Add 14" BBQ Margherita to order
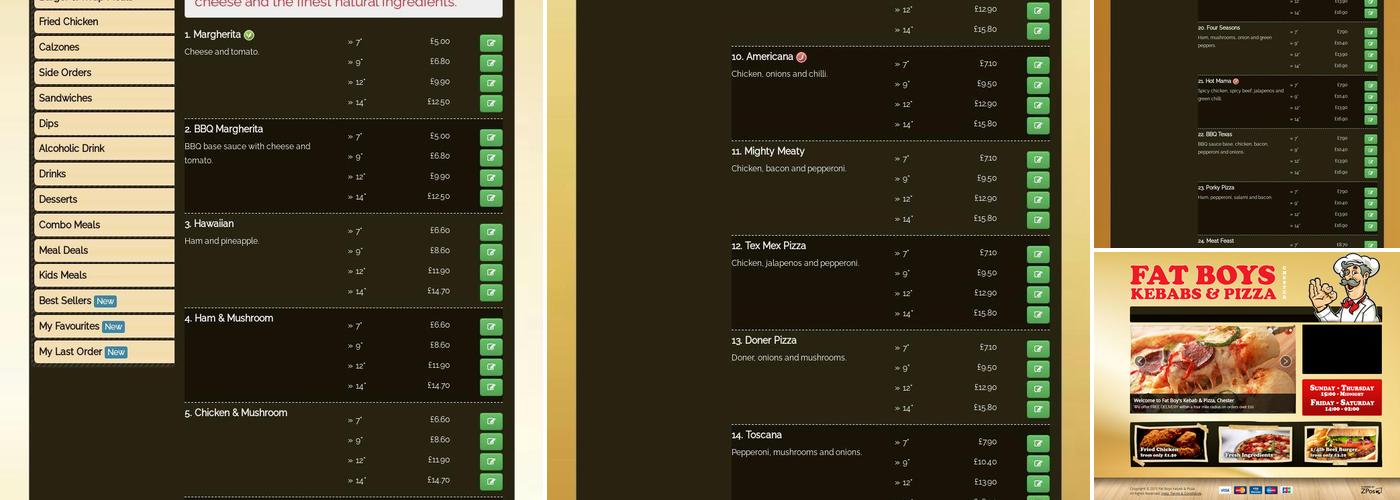 [491, 198]
